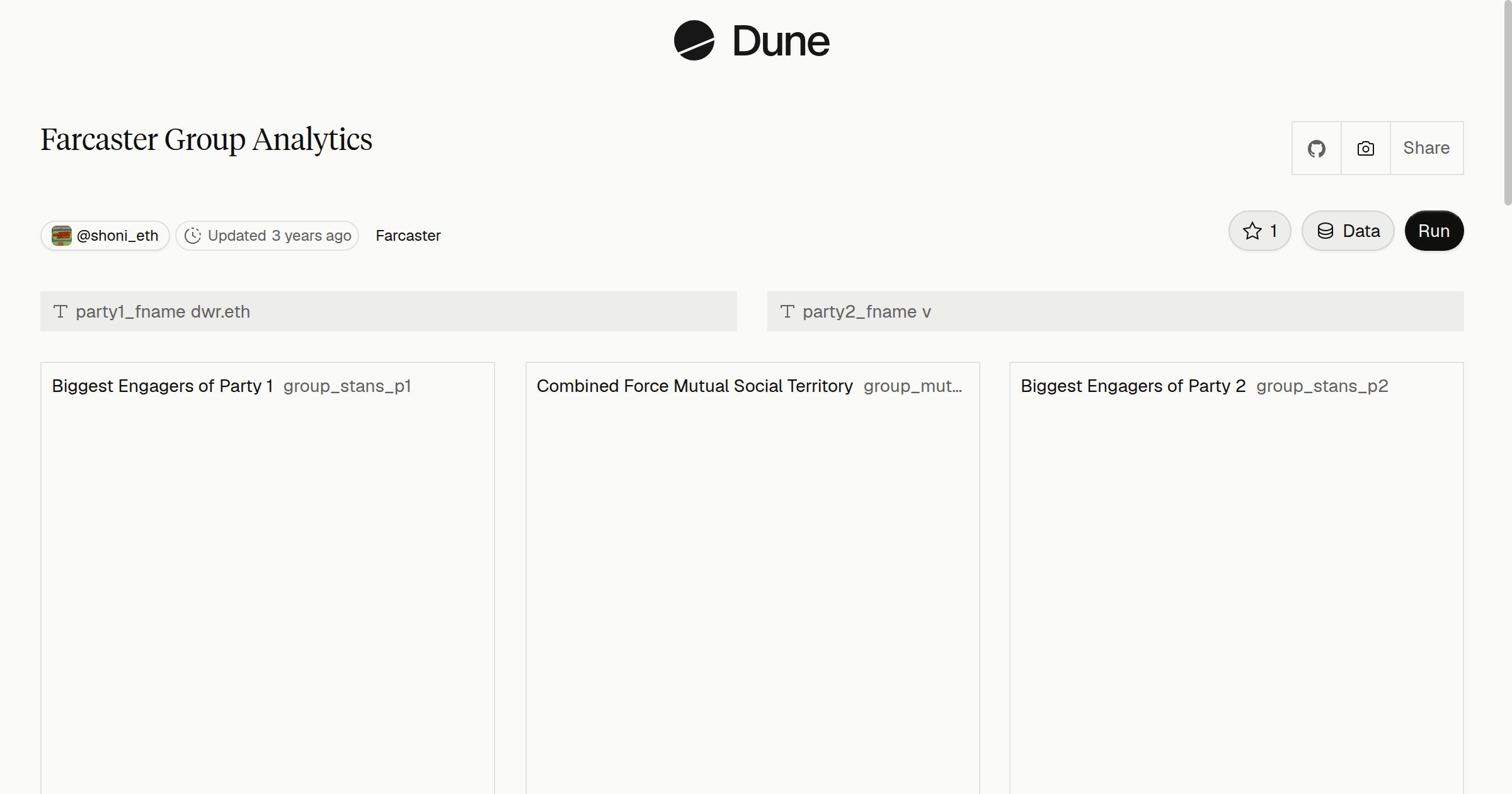Open the group_stans_p1 query link
Viewport: 1512px width, 794px height.
tap(347, 386)
